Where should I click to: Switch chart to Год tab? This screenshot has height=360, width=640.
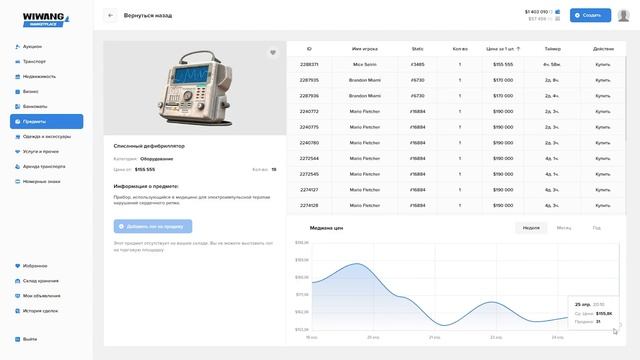coord(596,228)
